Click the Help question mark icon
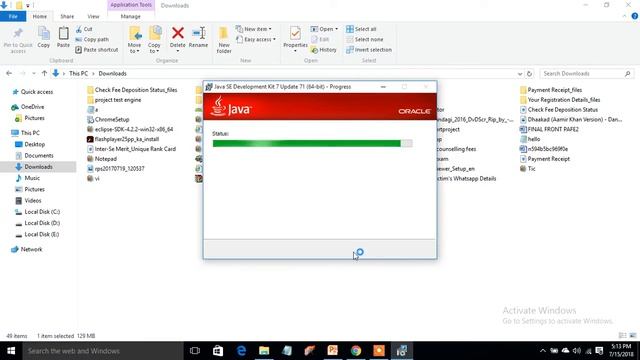This screenshot has height=360, width=640. (x=635, y=16)
